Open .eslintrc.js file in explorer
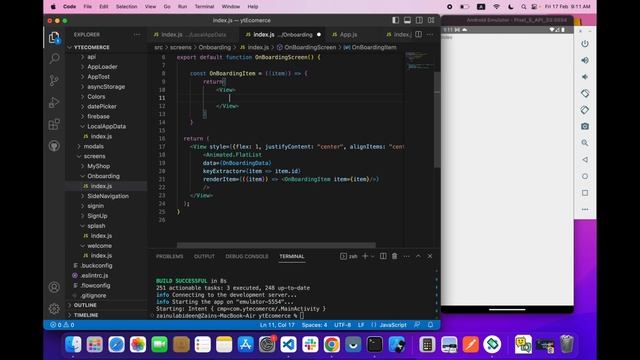Viewport: 640px width, 360px height. pos(94,276)
